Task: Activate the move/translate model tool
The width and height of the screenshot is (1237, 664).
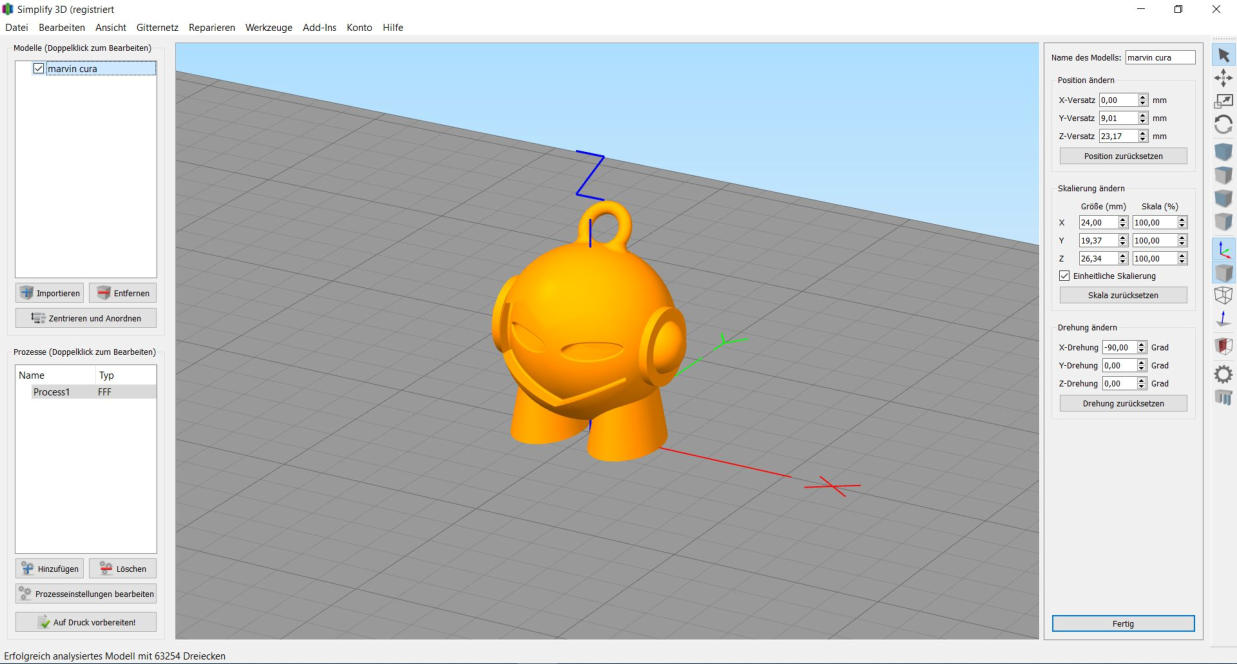Action: (1223, 78)
